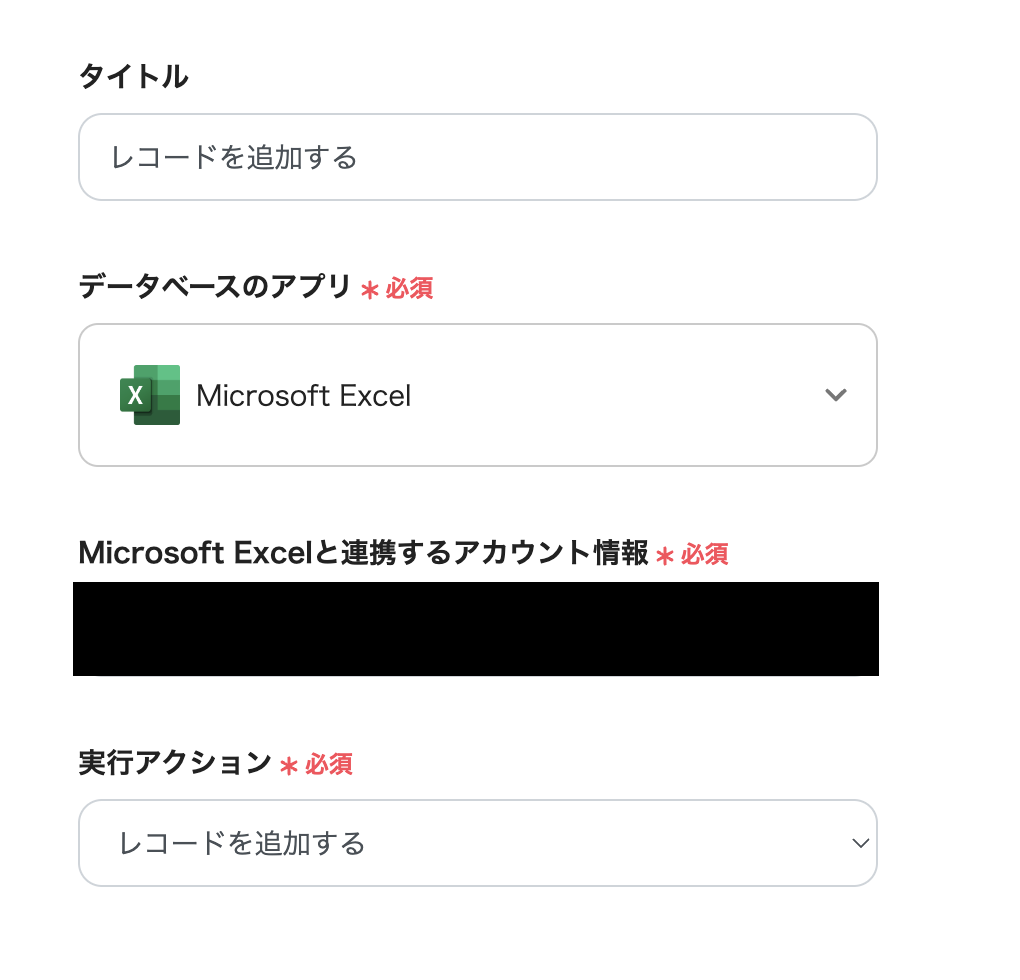Click the chevron on the Microsoft Excel selector
The width and height of the screenshot is (1020, 980).
click(x=836, y=395)
